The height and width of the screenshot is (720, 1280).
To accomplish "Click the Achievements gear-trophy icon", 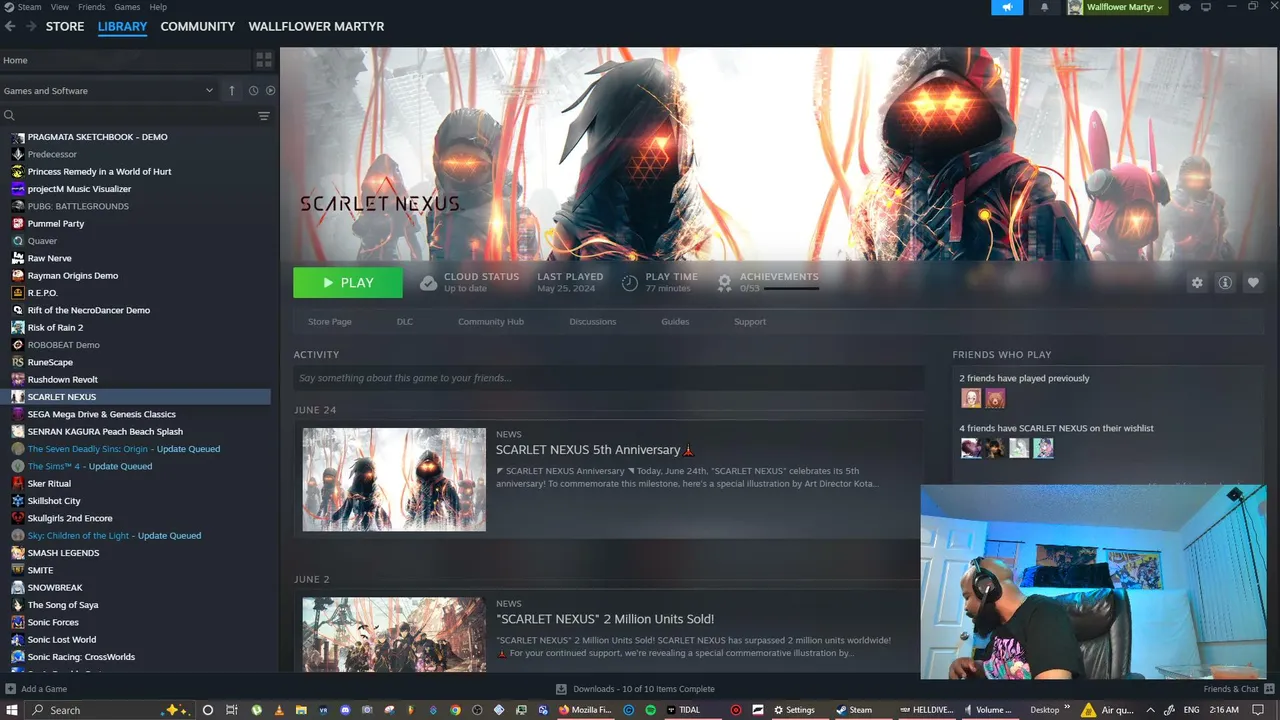I will tap(725, 283).
